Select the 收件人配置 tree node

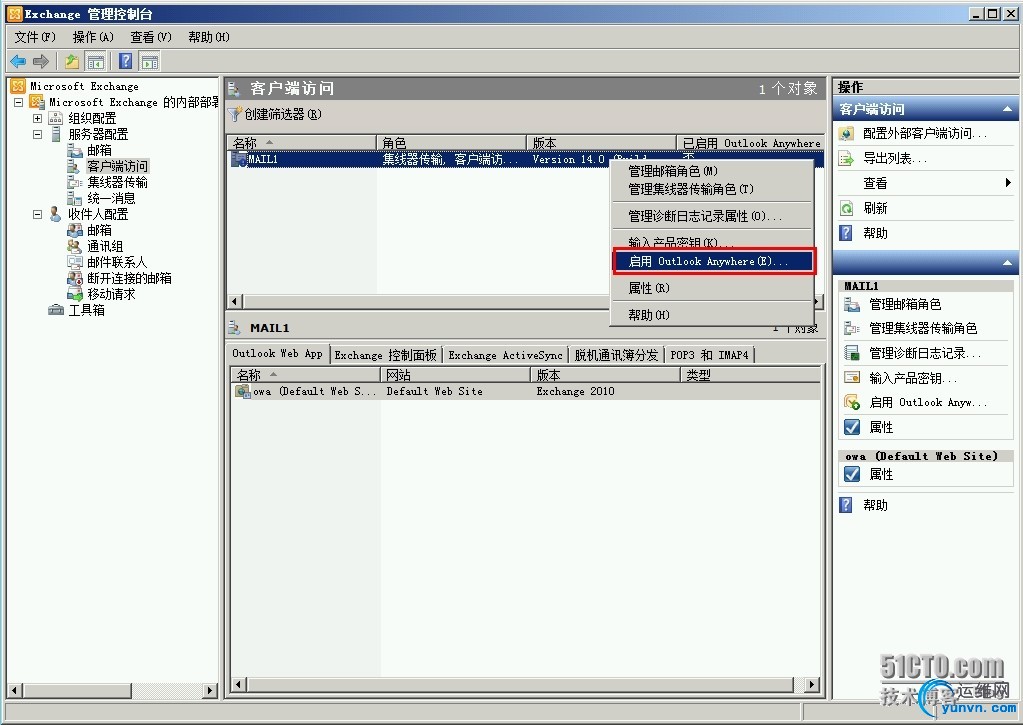[98, 214]
